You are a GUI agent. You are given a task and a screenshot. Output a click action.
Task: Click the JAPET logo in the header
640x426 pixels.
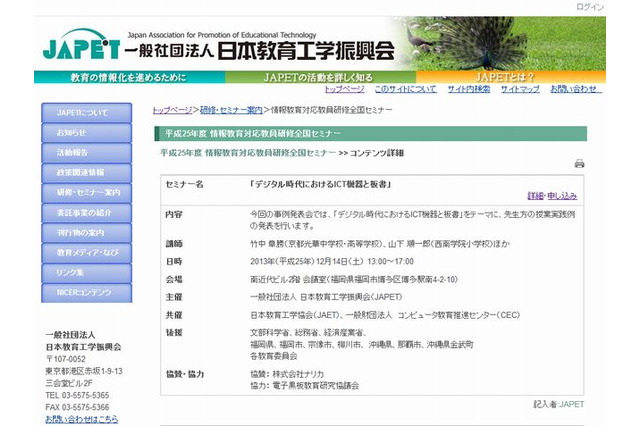pyautogui.click(x=82, y=44)
